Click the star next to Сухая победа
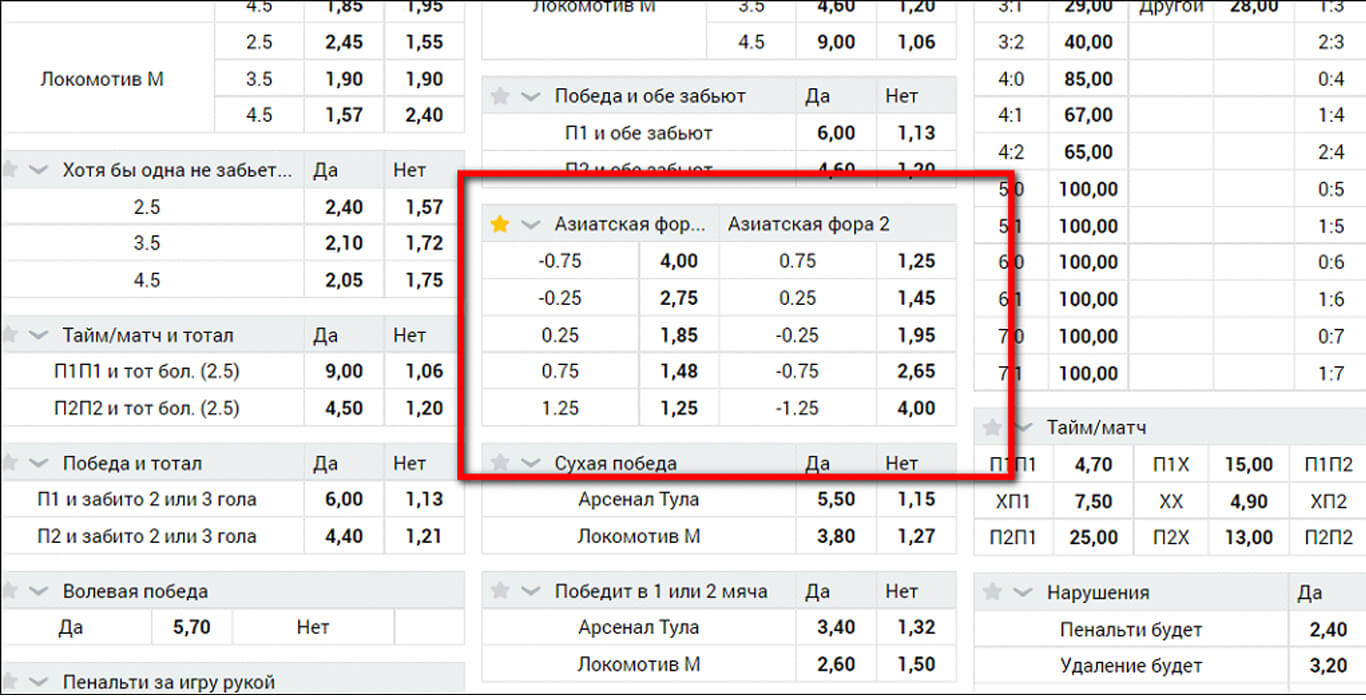 point(500,463)
